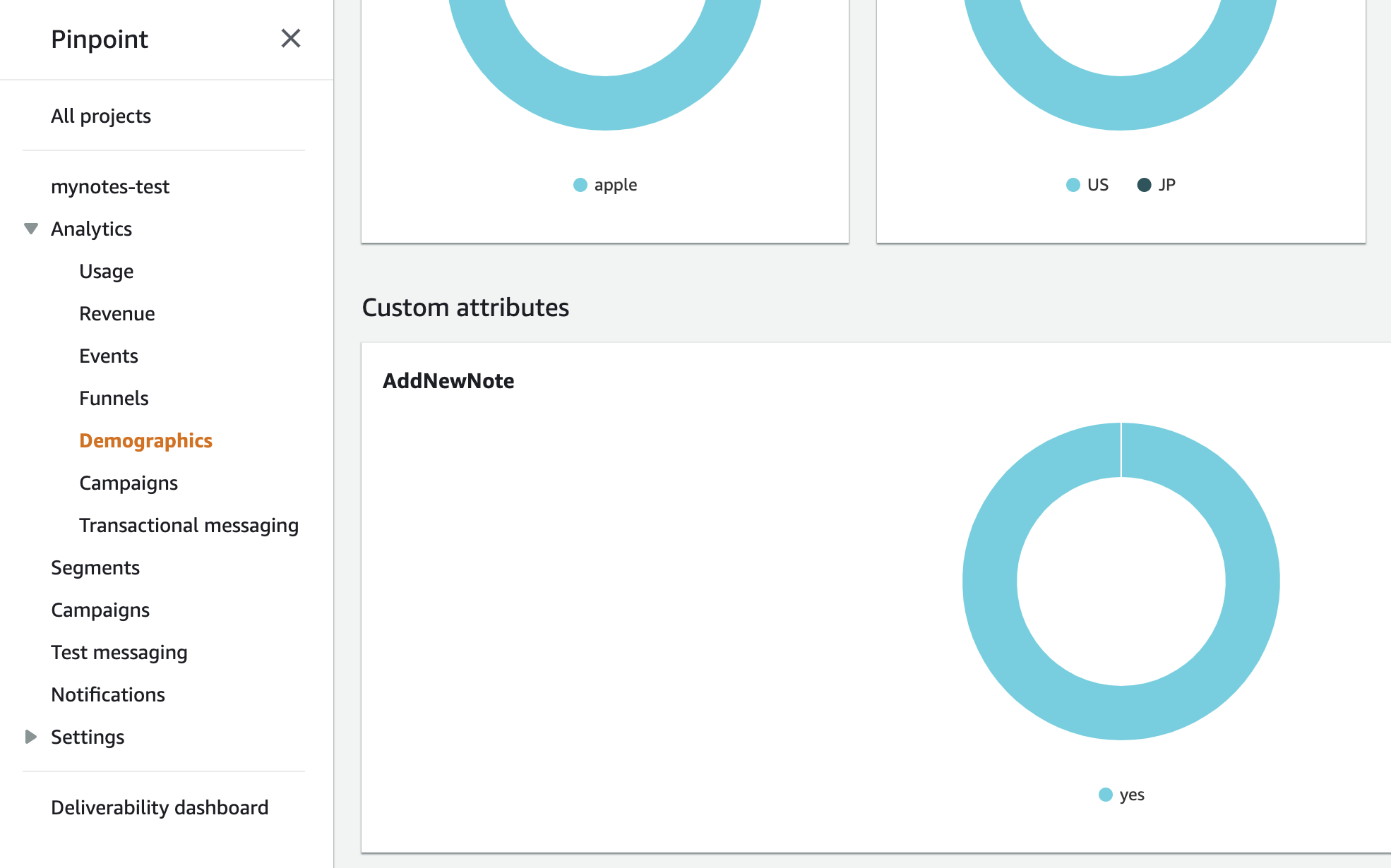This screenshot has width=1391, height=868.
Task: Close the Pinpoint navigation panel
Action: (x=290, y=38)
